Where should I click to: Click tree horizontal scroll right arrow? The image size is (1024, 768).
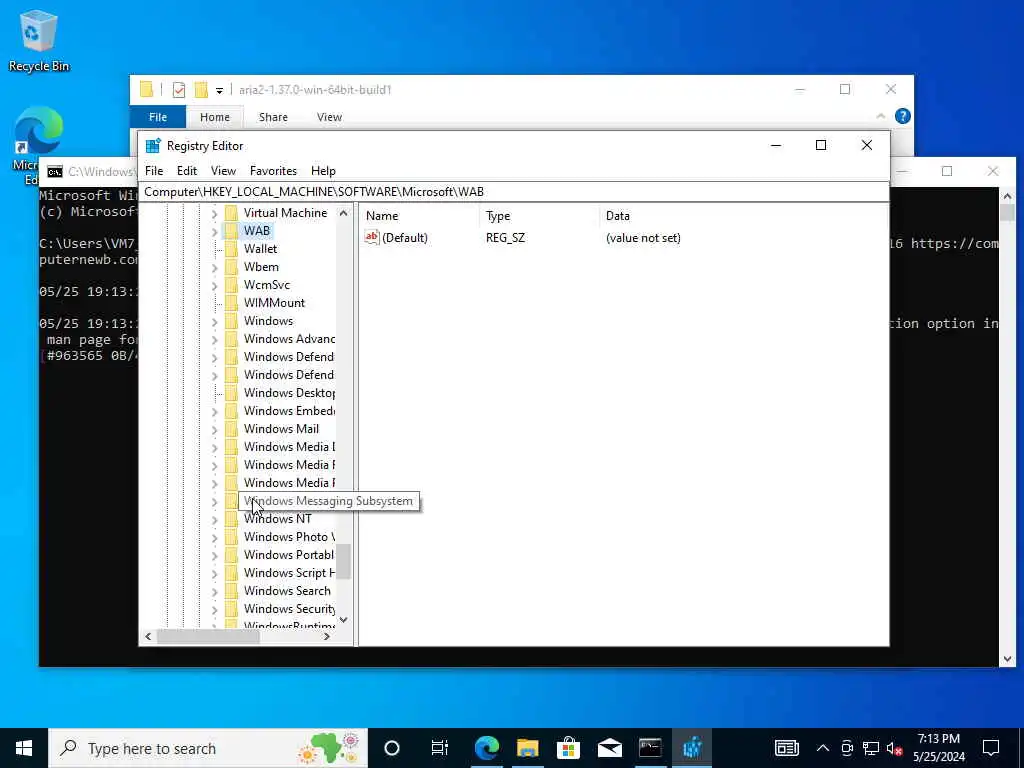pyautogui.click(x=327, y=637)
